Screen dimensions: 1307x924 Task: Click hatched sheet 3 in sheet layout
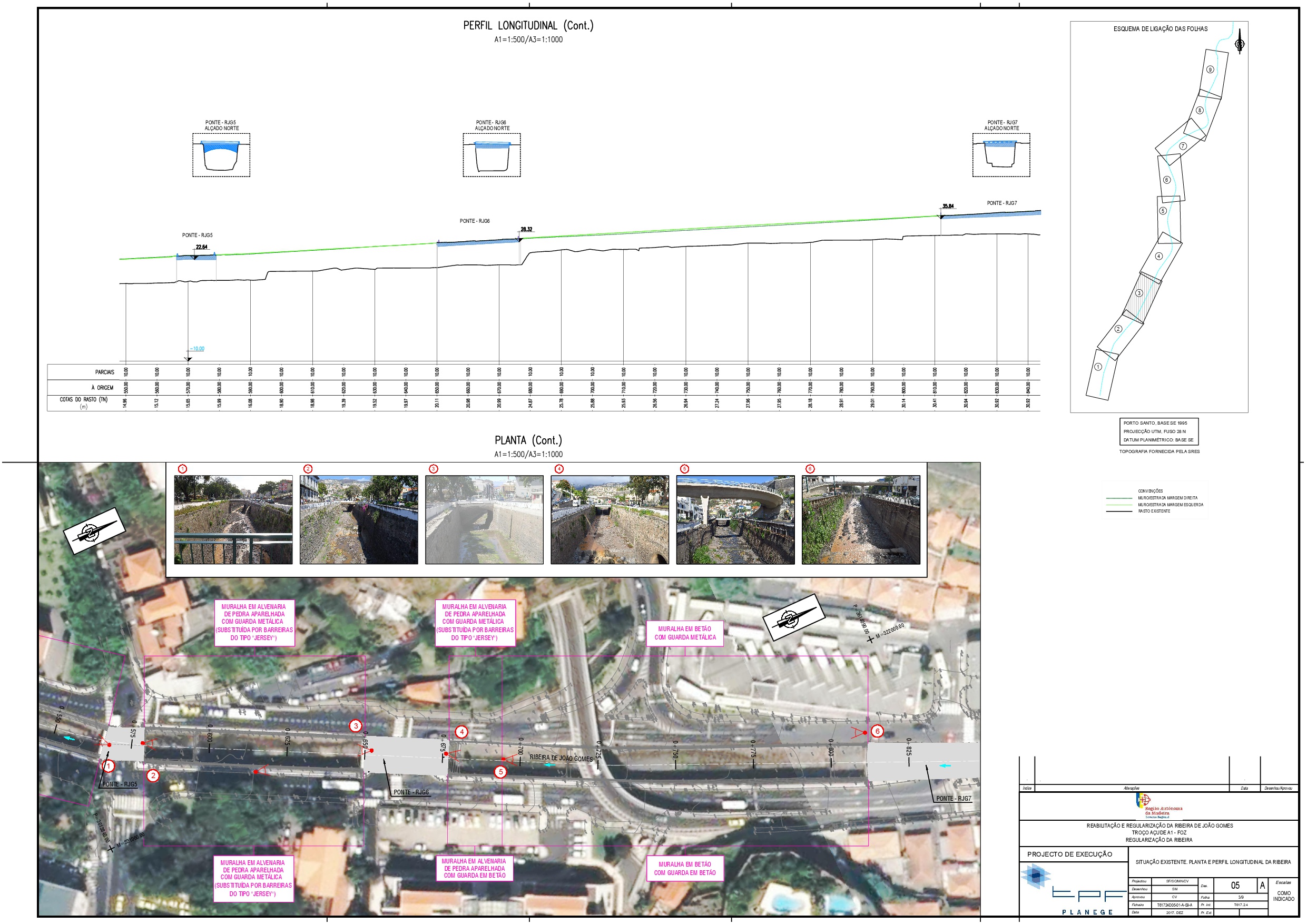coord(1139,293)
